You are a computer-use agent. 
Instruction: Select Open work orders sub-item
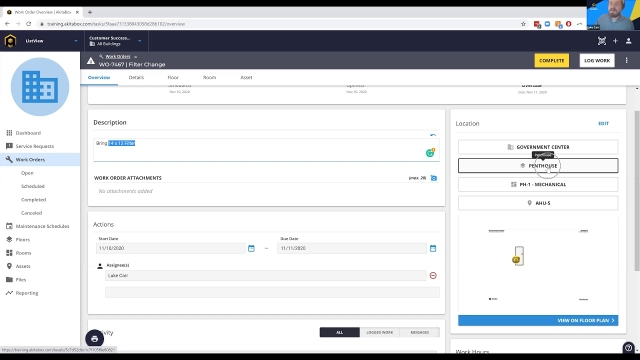pyautogui.click(x=27, y=173)
